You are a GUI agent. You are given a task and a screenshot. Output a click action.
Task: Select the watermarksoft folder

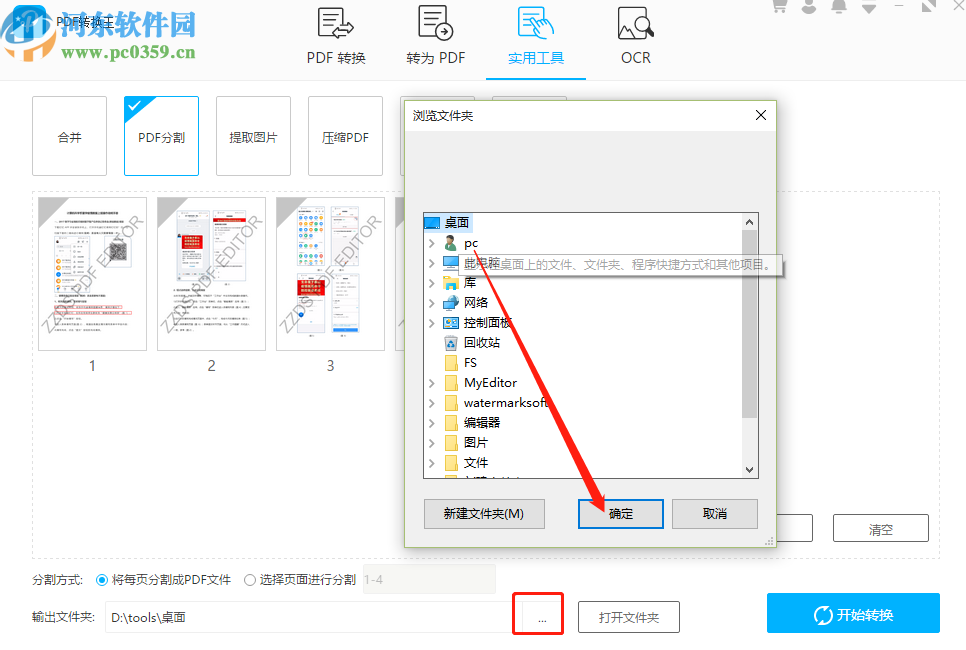pos(505,402)
